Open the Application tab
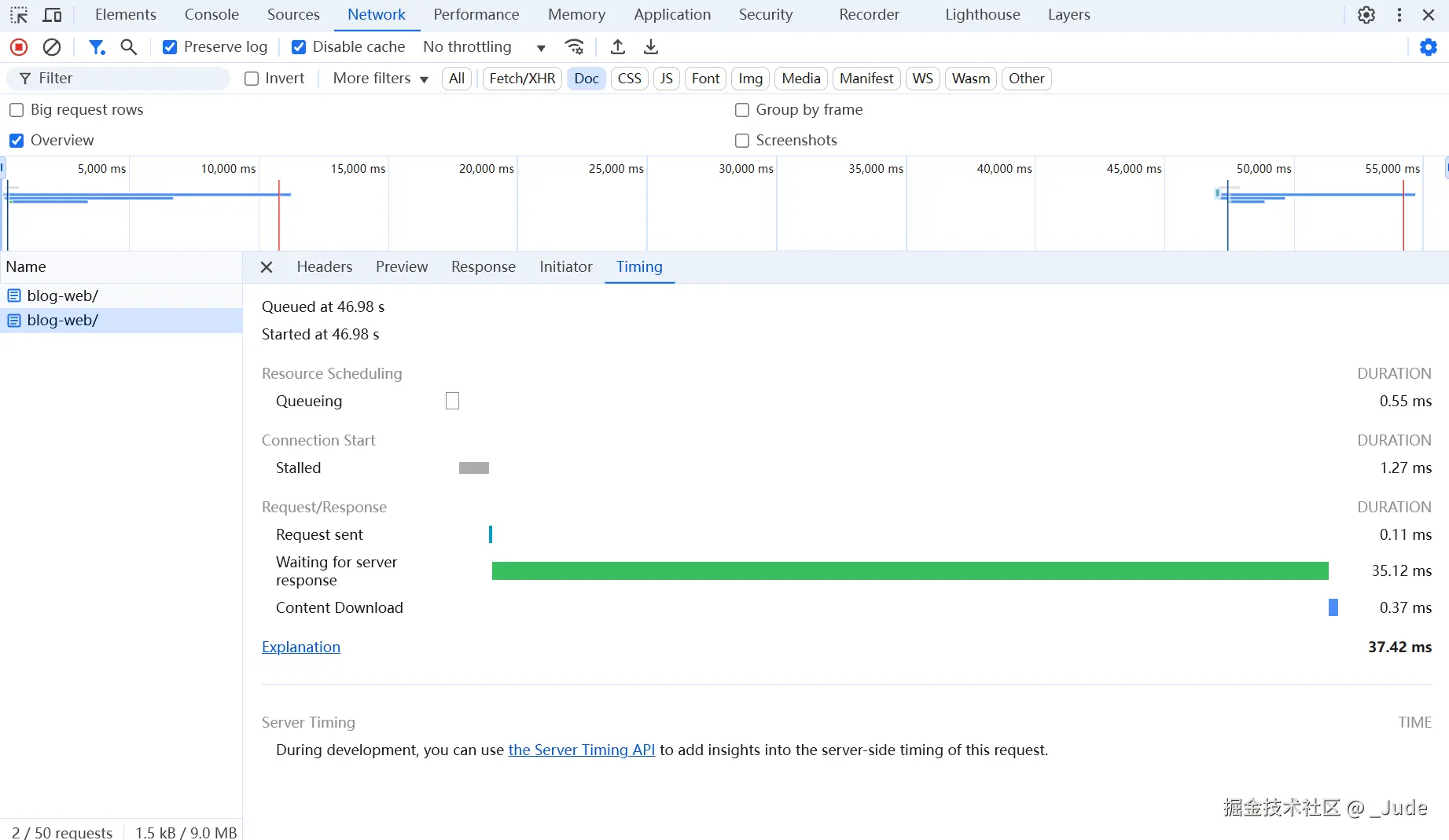 tap(672, 15)
